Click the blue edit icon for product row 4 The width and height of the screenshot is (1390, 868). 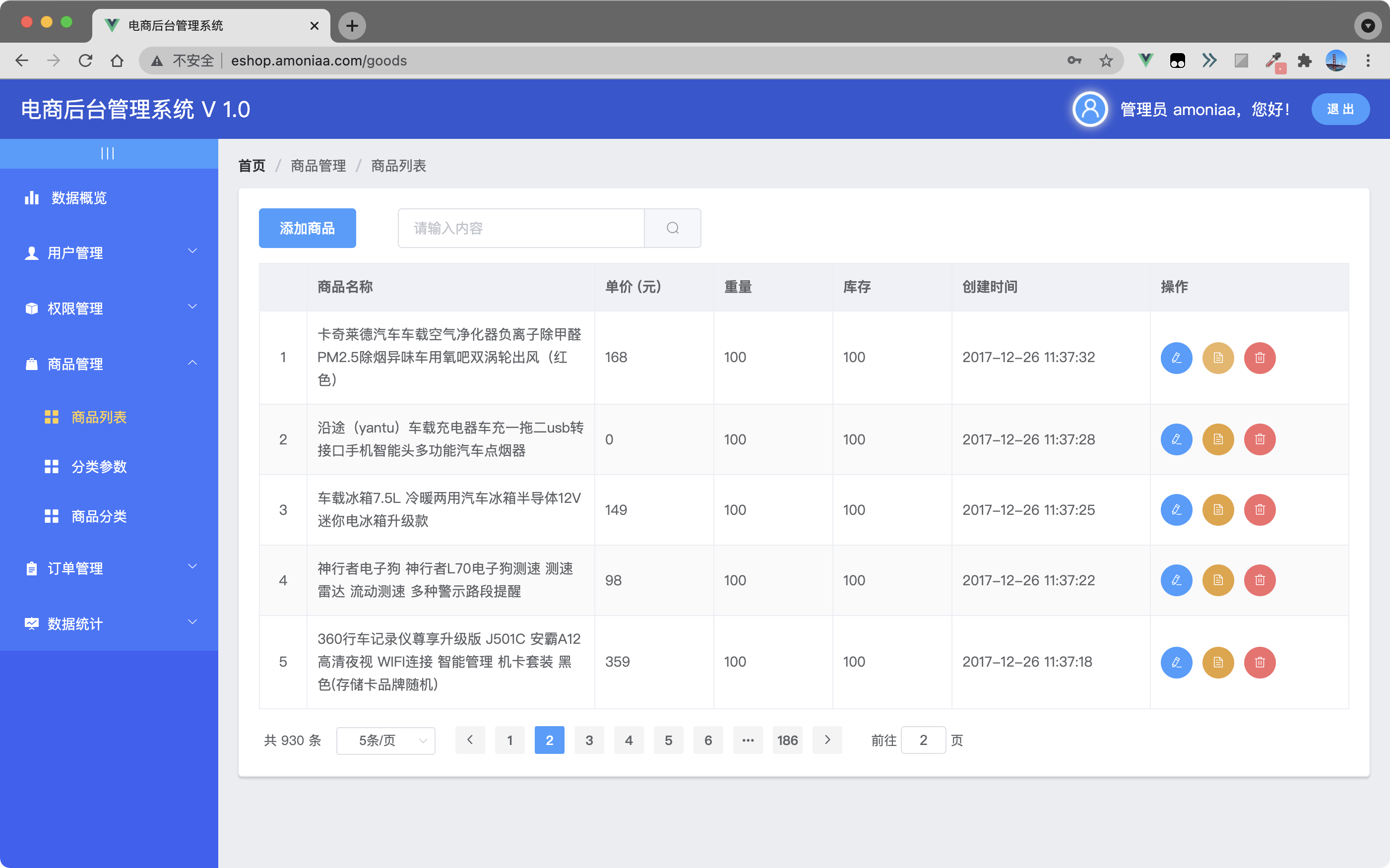click(x=1176, y=580)
